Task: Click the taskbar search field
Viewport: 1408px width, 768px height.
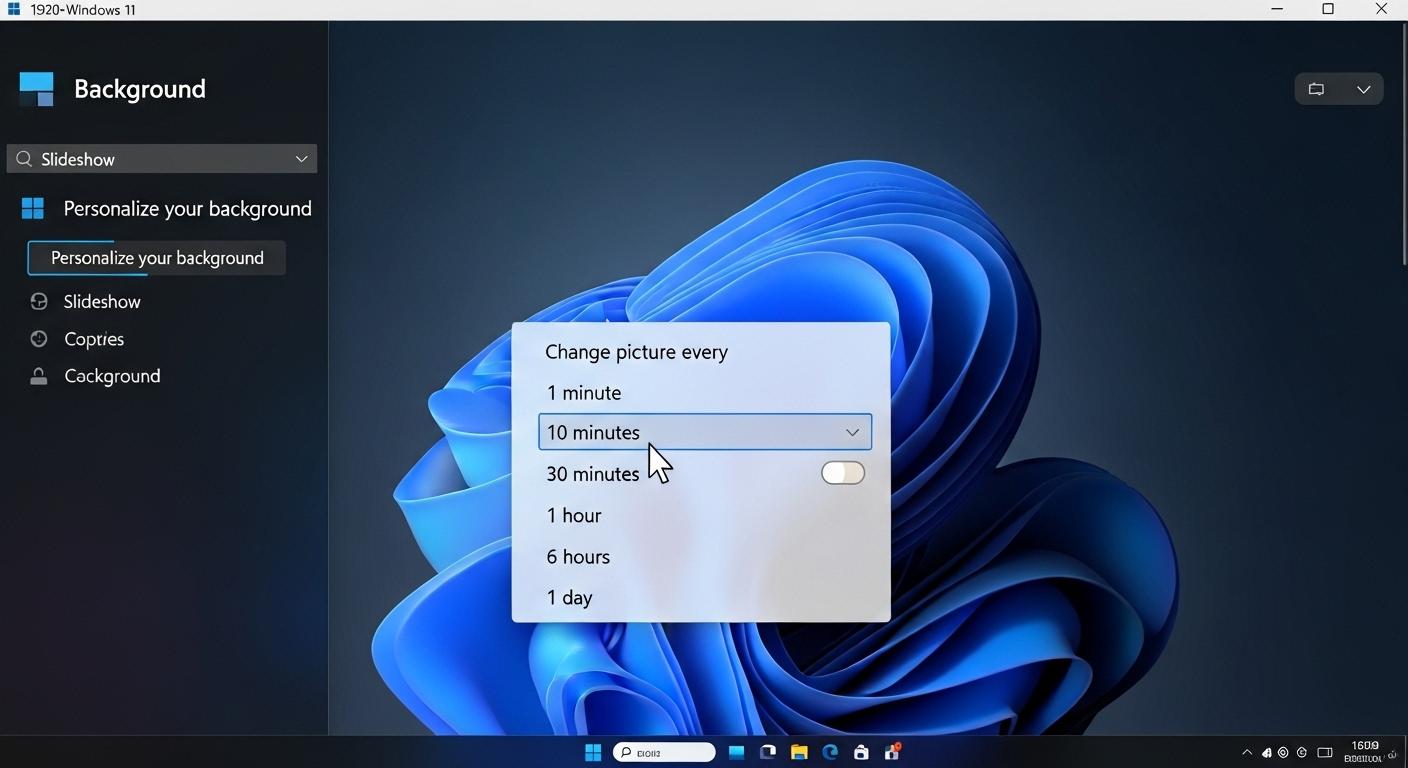Action: pos(663,751)
